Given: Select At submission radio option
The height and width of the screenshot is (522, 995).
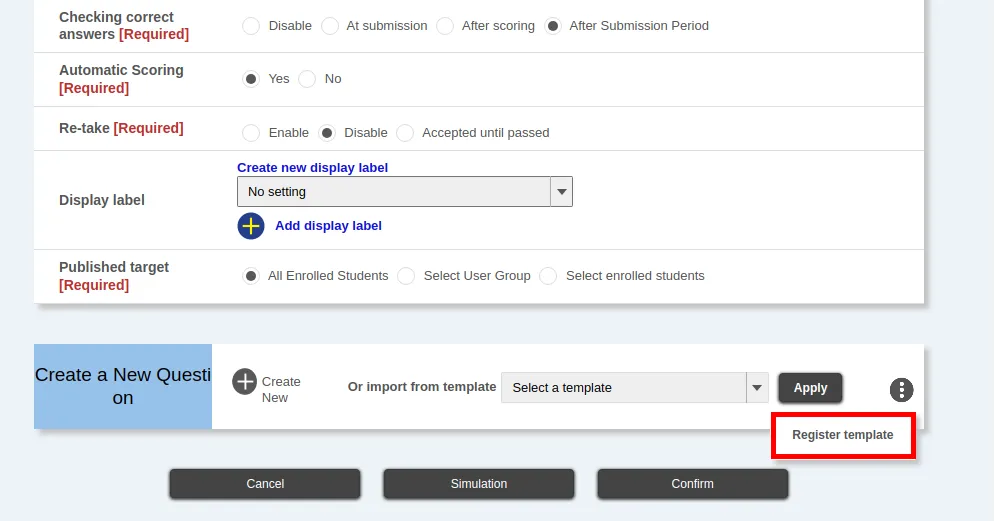Looking at the screenshot, I should 330,26.
